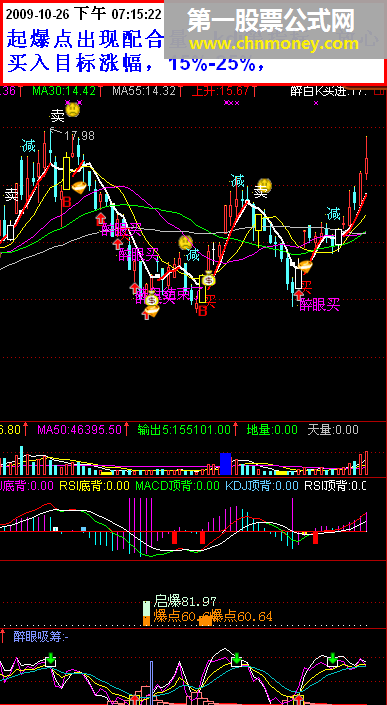Click the diamond icon below the 醉眼结束了 money bag
This screenshot has height=705, width=387.
pos(152,310)
